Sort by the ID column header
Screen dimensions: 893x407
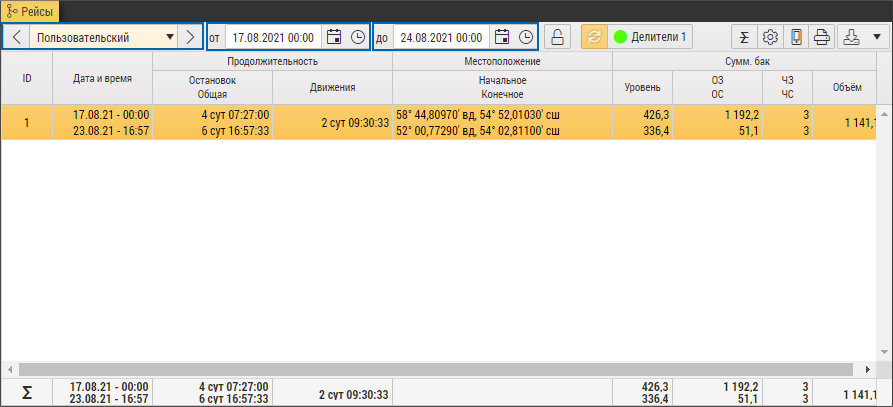(x=27, y=79)
